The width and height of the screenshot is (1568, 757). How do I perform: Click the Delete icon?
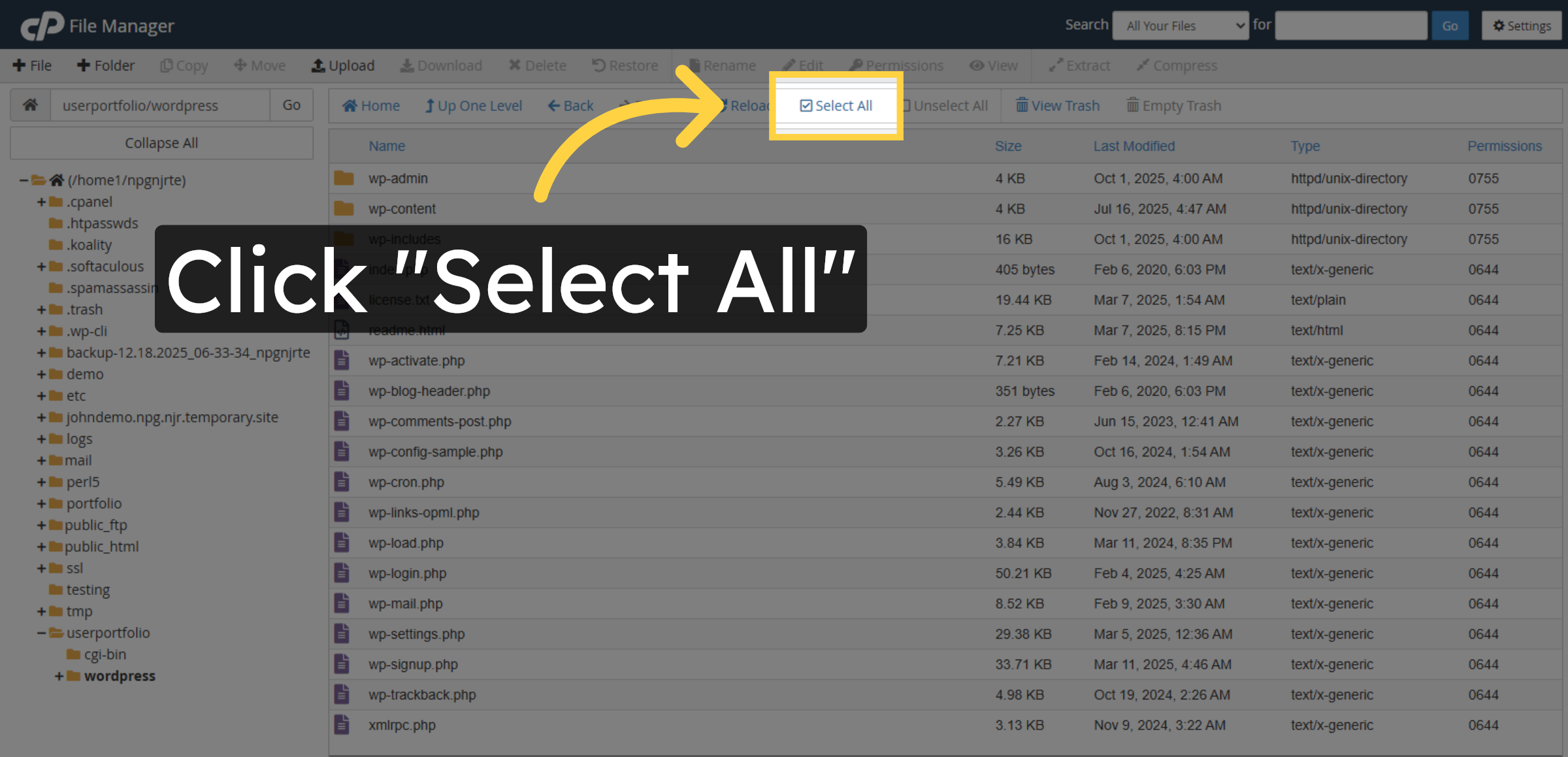[x=537, y=65]
